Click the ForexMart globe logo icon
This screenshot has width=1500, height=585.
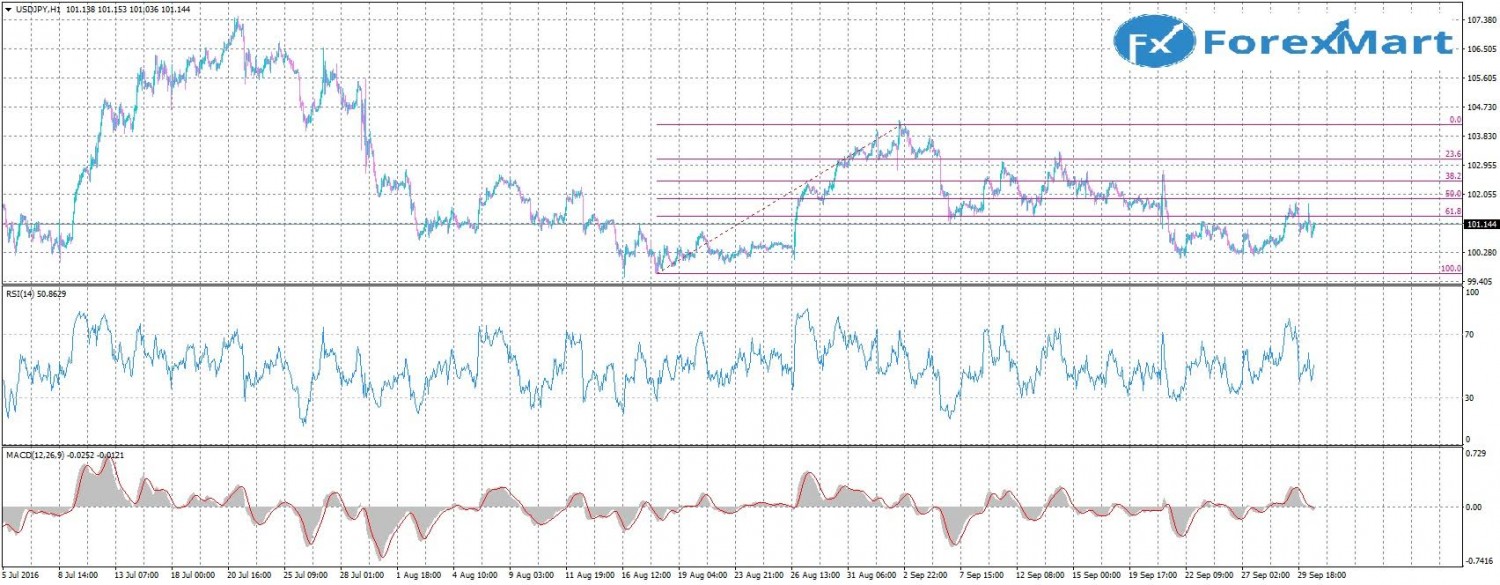click(x=1155, y=42)
